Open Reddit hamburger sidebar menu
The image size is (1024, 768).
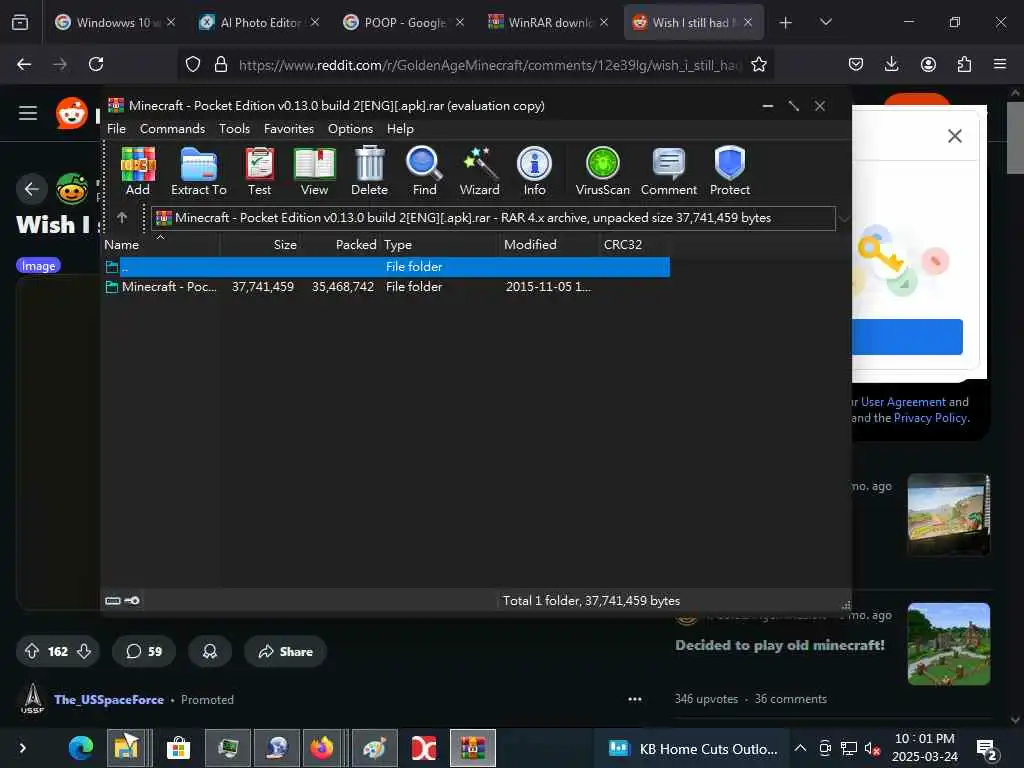(27, 113)
